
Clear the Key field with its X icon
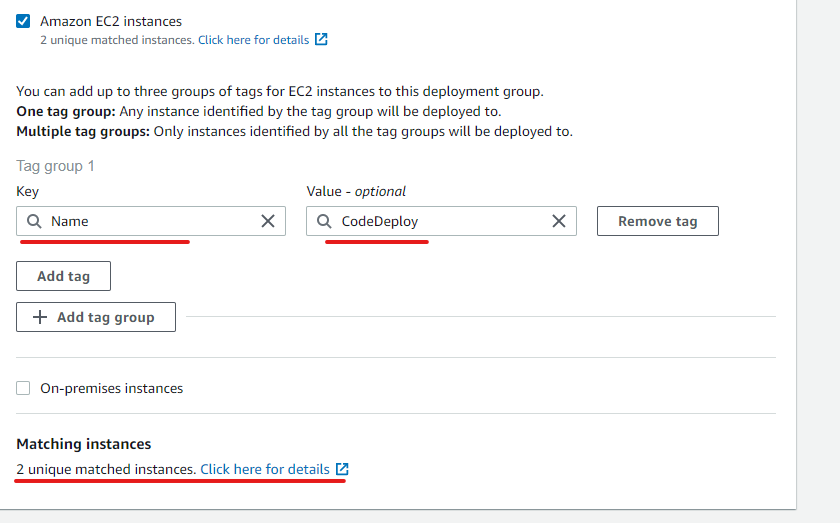268,221
